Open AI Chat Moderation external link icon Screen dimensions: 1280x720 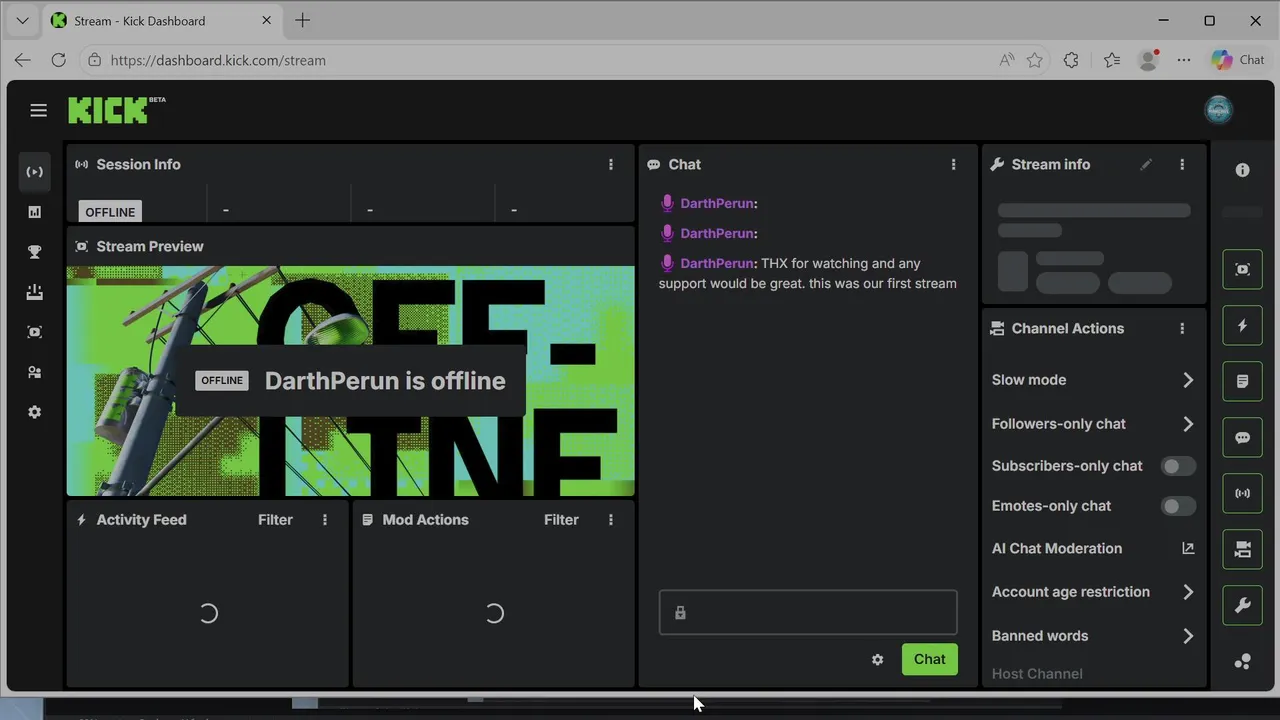[1188, 548]
